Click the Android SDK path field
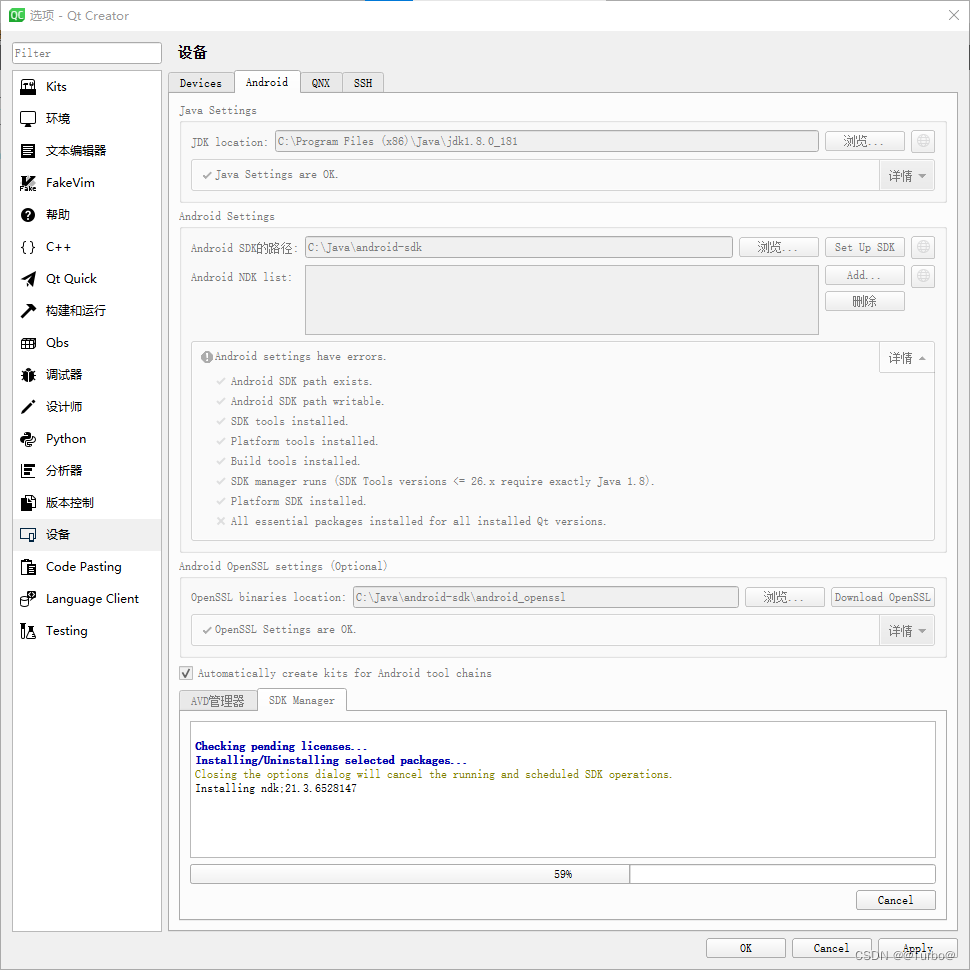 pos(518,247)
